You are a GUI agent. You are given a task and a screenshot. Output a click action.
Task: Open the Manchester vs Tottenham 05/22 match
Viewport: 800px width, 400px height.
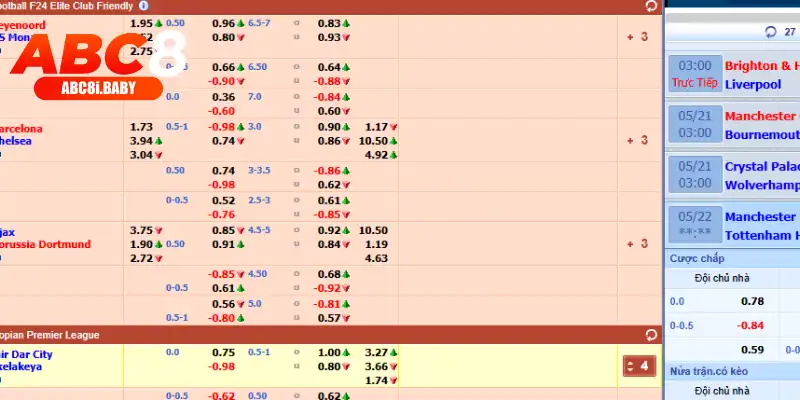760,226
